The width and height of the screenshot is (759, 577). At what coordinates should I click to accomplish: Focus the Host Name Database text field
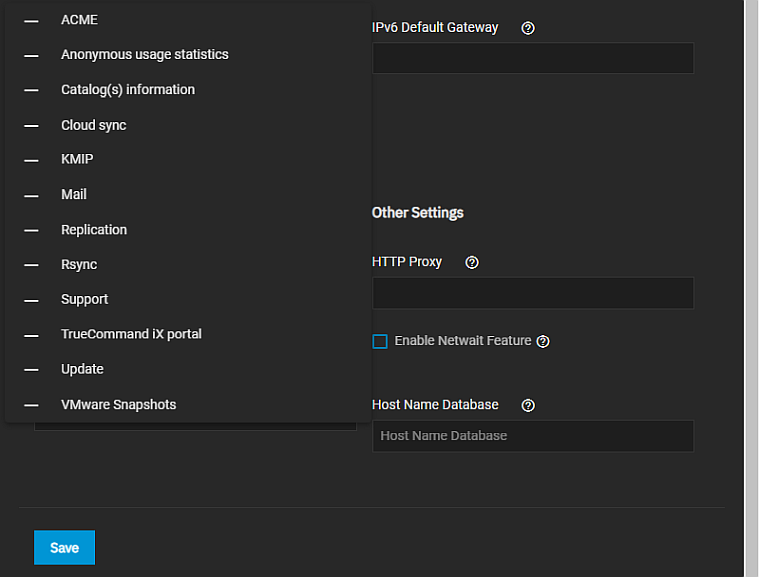click(x=532, y=436)
